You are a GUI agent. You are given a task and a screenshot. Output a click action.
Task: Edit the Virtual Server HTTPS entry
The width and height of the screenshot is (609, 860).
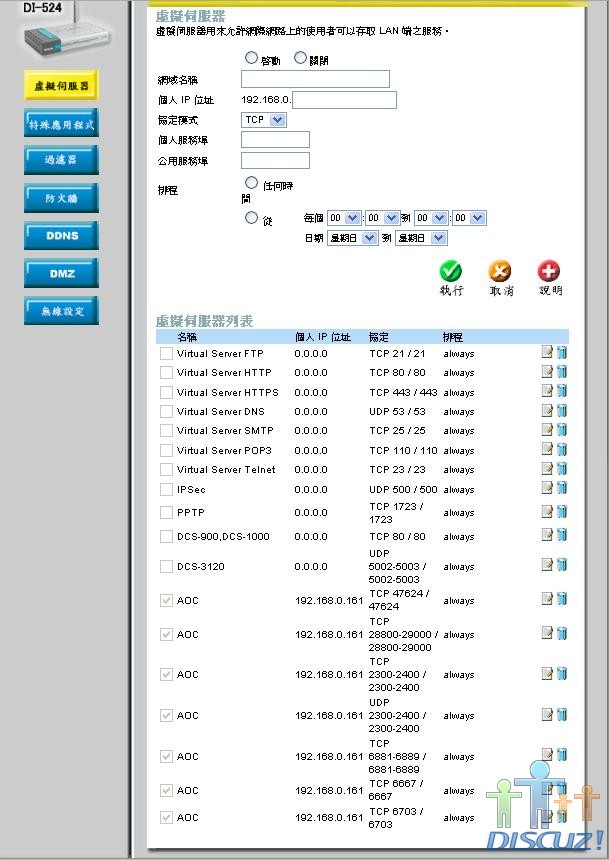pos(547,391)
